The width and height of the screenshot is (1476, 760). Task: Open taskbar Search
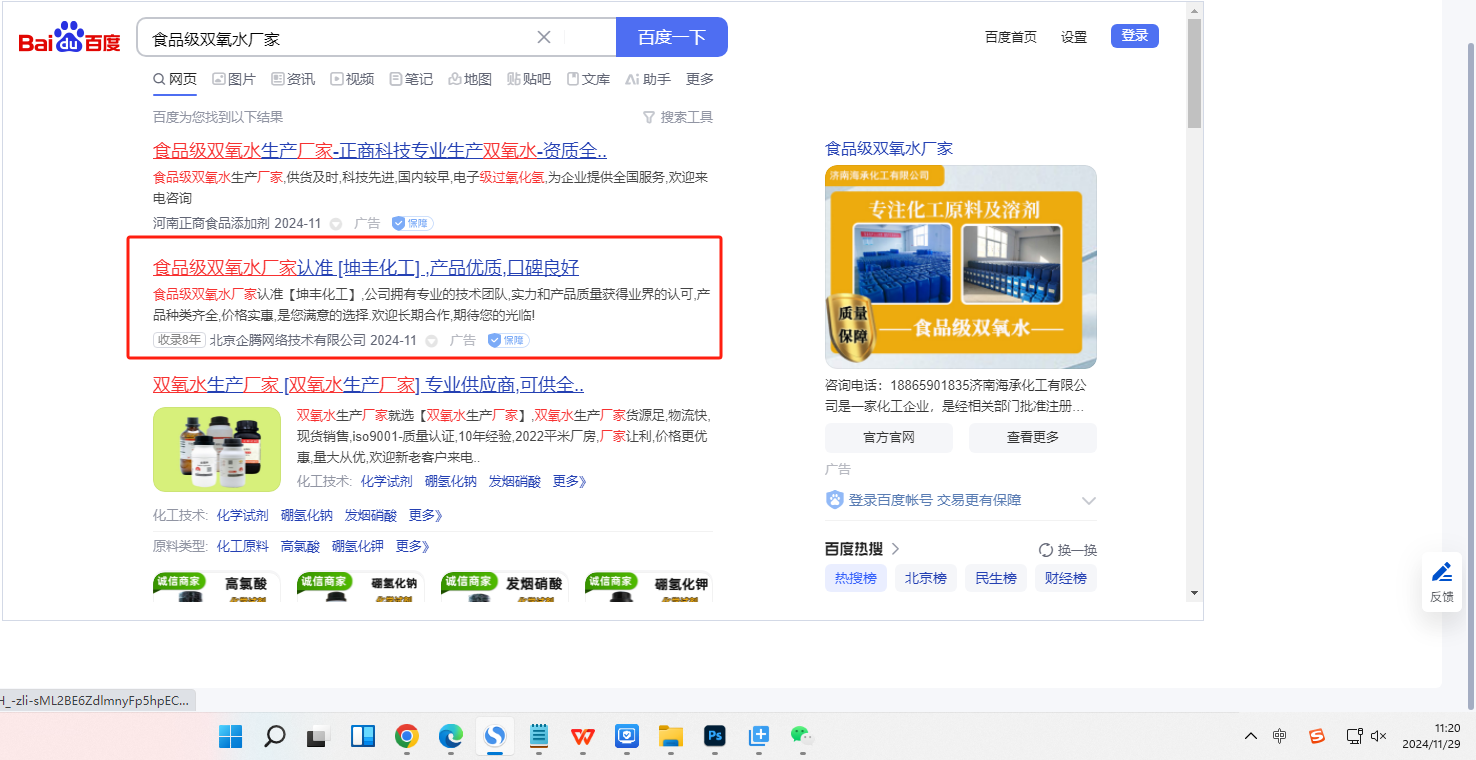coord(274,737)
